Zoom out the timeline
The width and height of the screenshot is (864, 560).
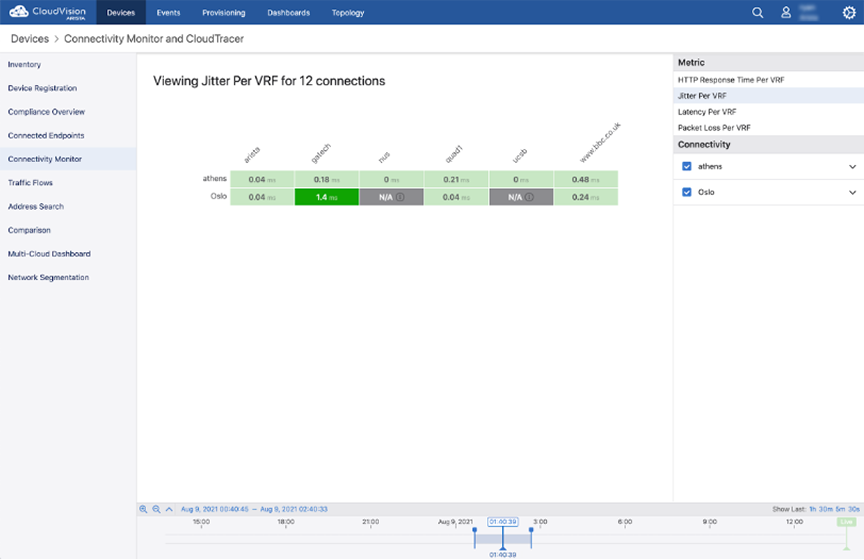pos(156,509)
